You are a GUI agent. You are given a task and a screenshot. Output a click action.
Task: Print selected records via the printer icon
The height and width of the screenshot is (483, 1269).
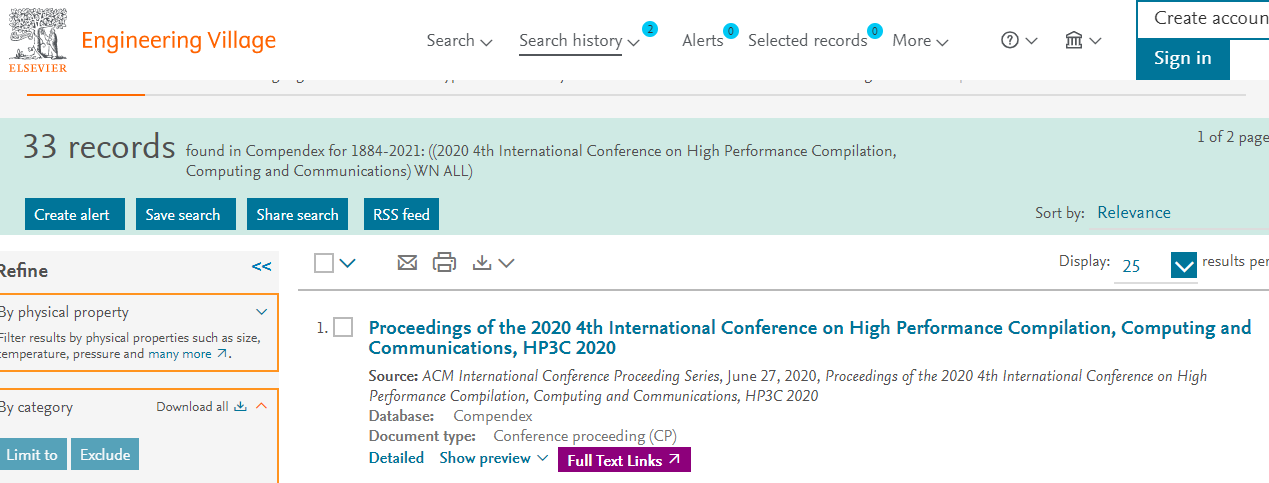(x=444, y=263)
